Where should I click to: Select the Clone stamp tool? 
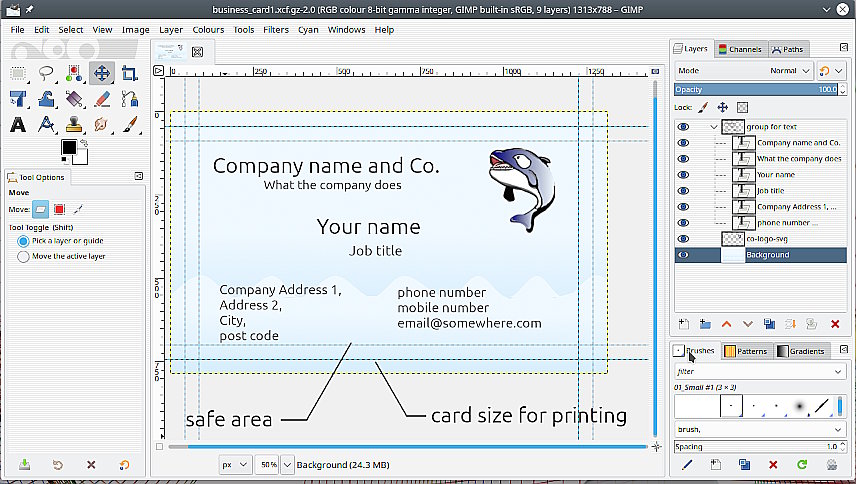tap(74, 124)
